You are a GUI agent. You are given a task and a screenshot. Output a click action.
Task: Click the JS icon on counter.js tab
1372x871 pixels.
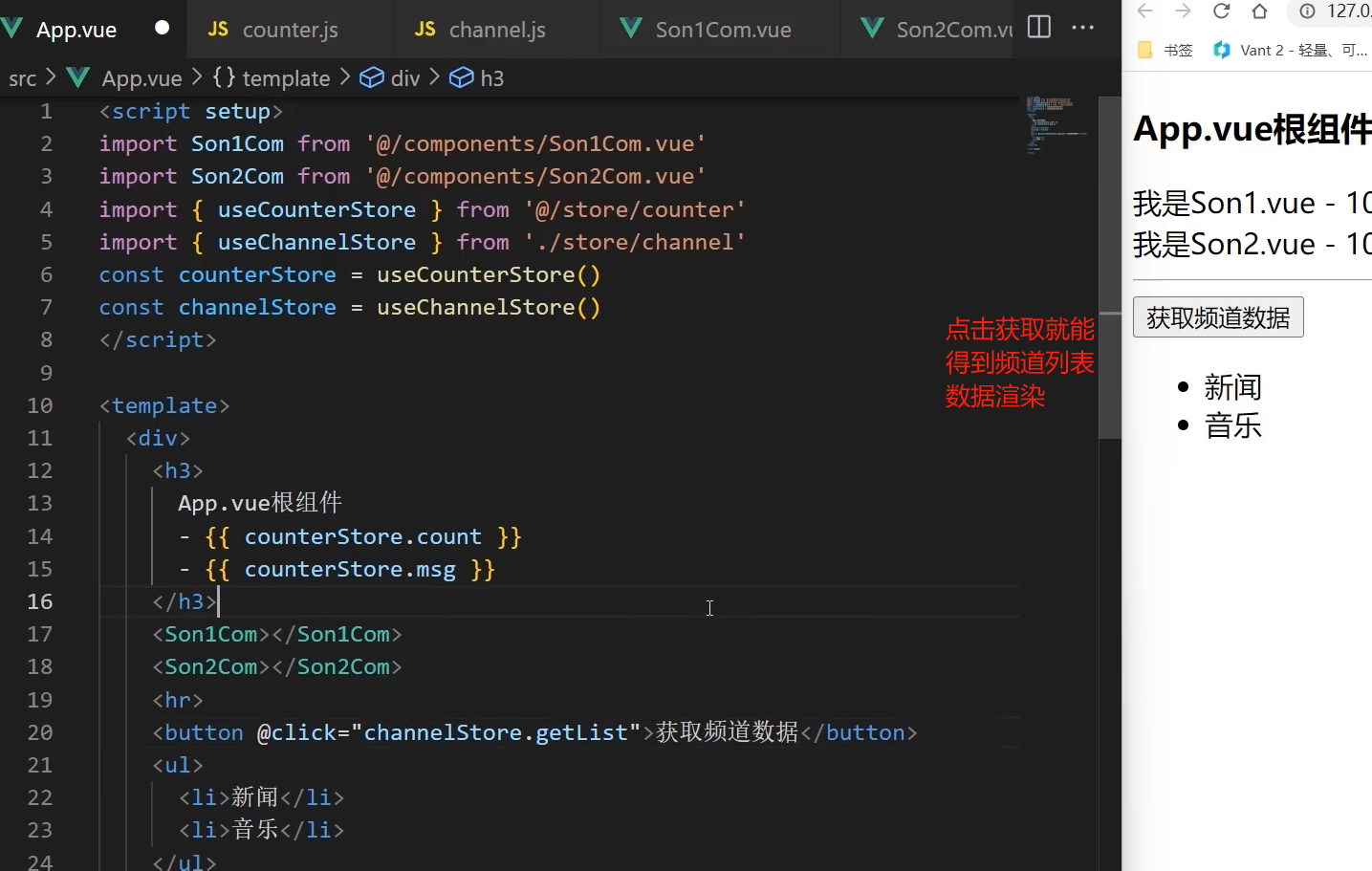(x=218, y=29)
